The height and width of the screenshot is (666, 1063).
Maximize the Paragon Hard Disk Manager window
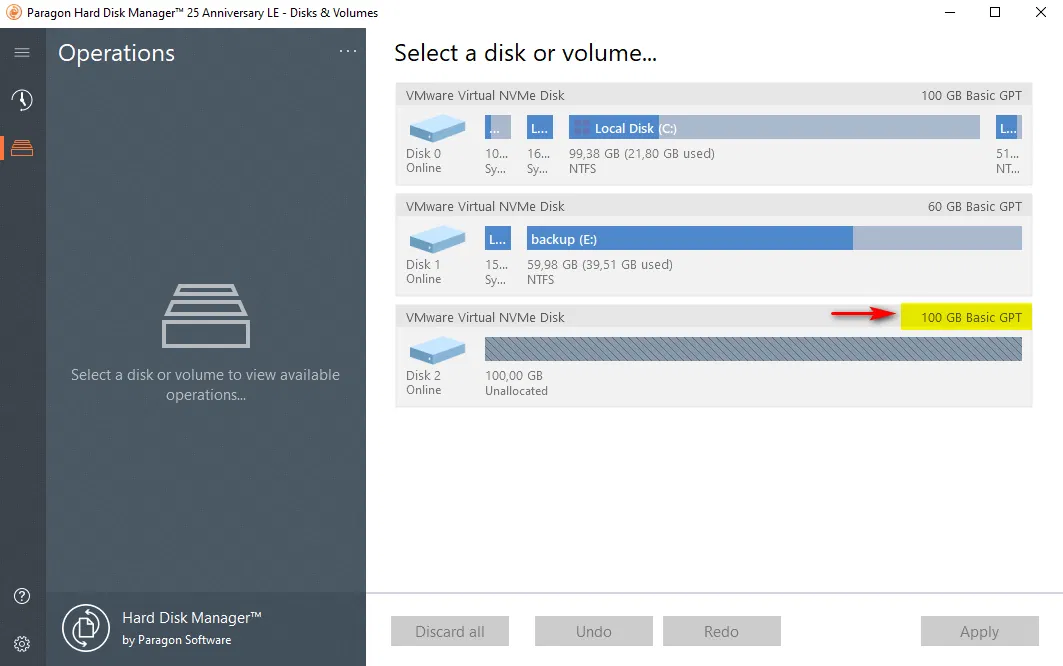pos(995,12)
